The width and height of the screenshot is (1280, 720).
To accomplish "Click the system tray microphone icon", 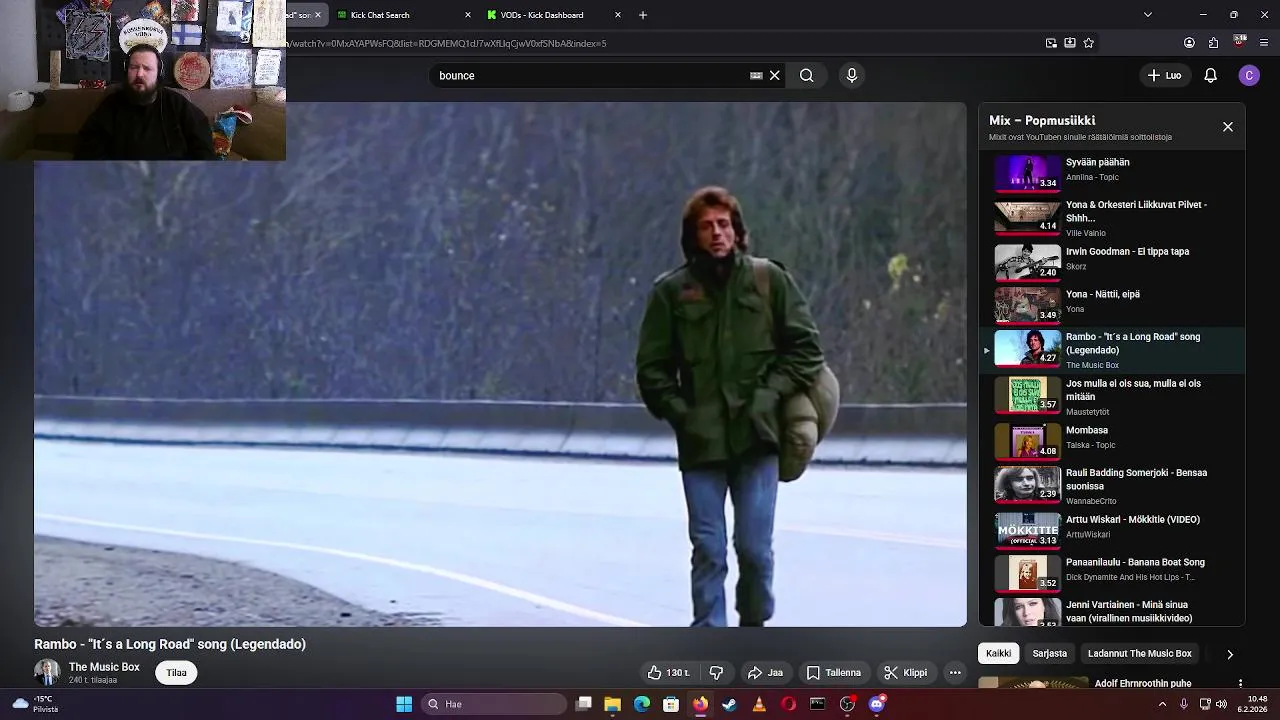I will click(1184, 704).
